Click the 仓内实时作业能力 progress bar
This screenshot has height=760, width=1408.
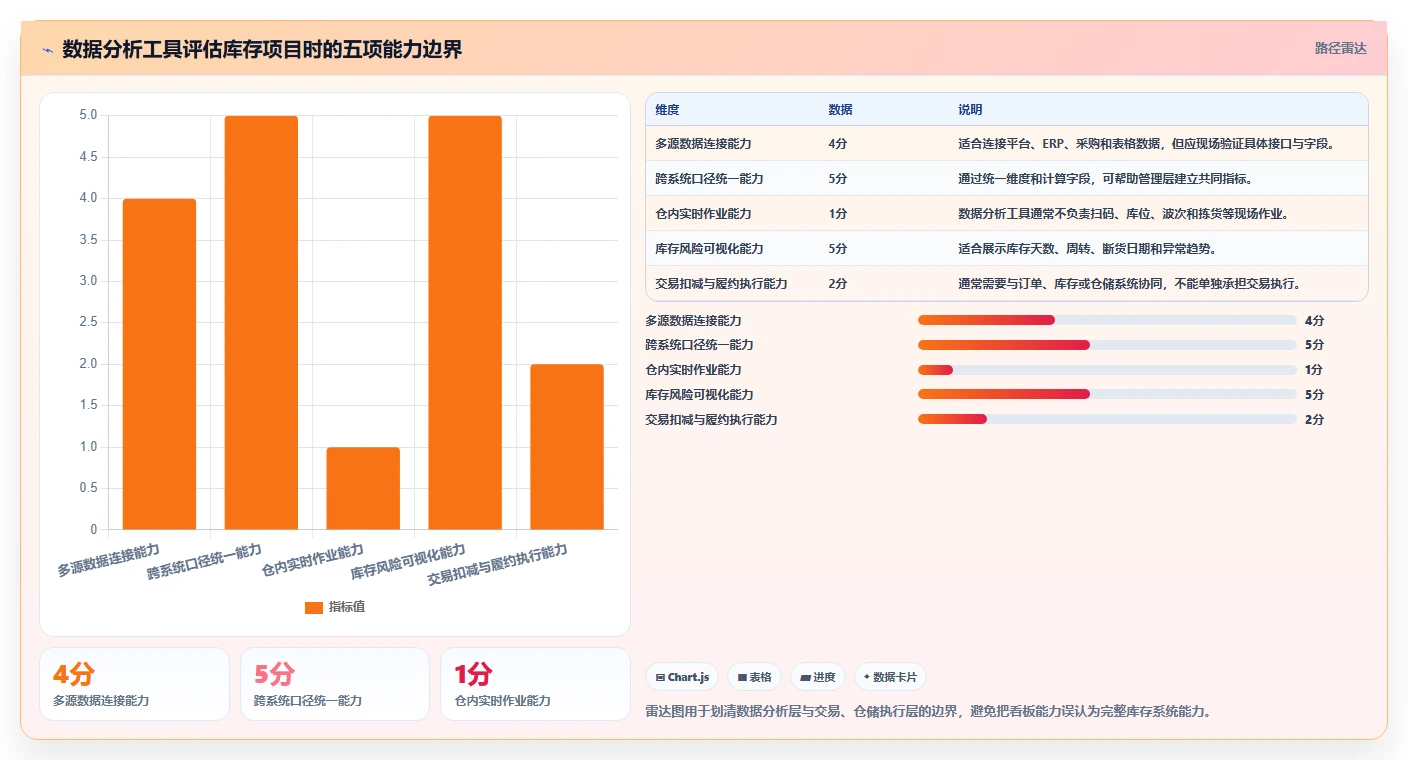coord(1107,370)
